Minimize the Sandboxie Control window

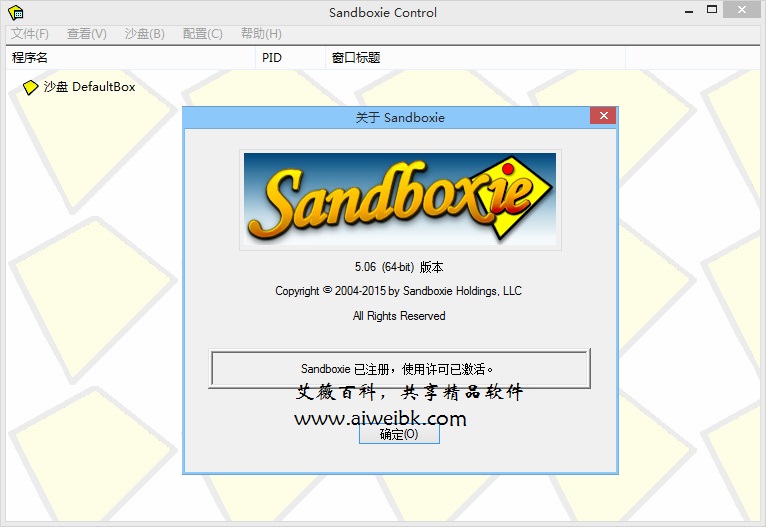689,10
